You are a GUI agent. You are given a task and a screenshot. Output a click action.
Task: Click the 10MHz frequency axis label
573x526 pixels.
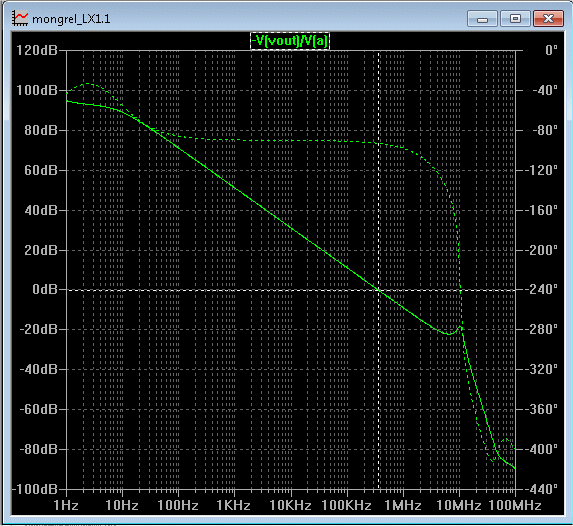(459, 505)
